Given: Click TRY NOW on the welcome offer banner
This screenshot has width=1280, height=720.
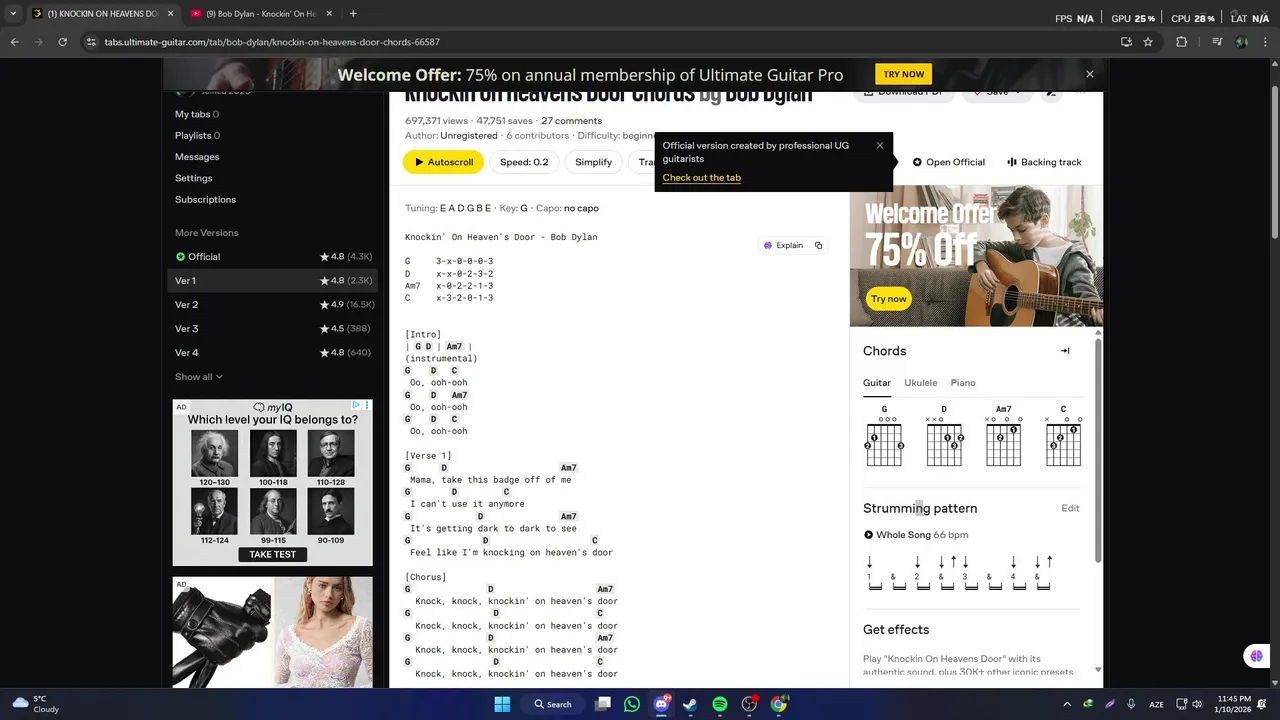Looking at the screenshot, I should point(903,74).
